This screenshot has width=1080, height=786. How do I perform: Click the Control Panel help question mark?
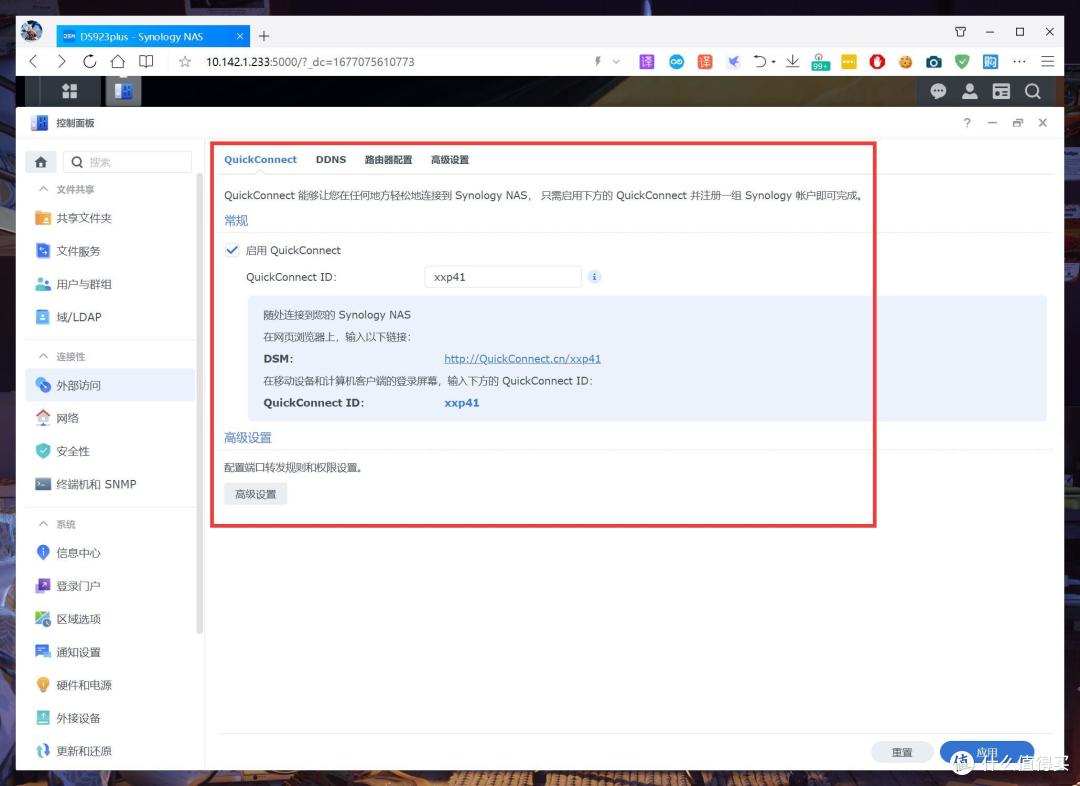(967, 123)
